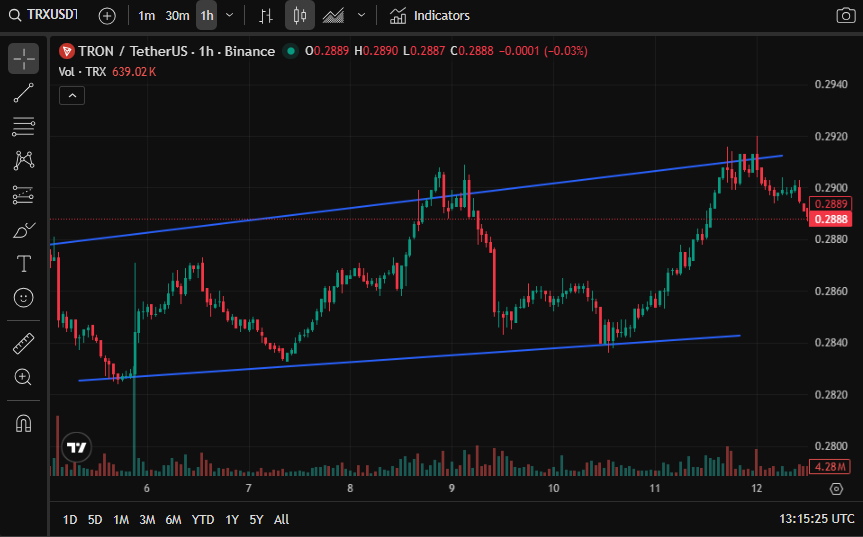
Task: Click date label 9 on time axis
Action: point(452,488)
